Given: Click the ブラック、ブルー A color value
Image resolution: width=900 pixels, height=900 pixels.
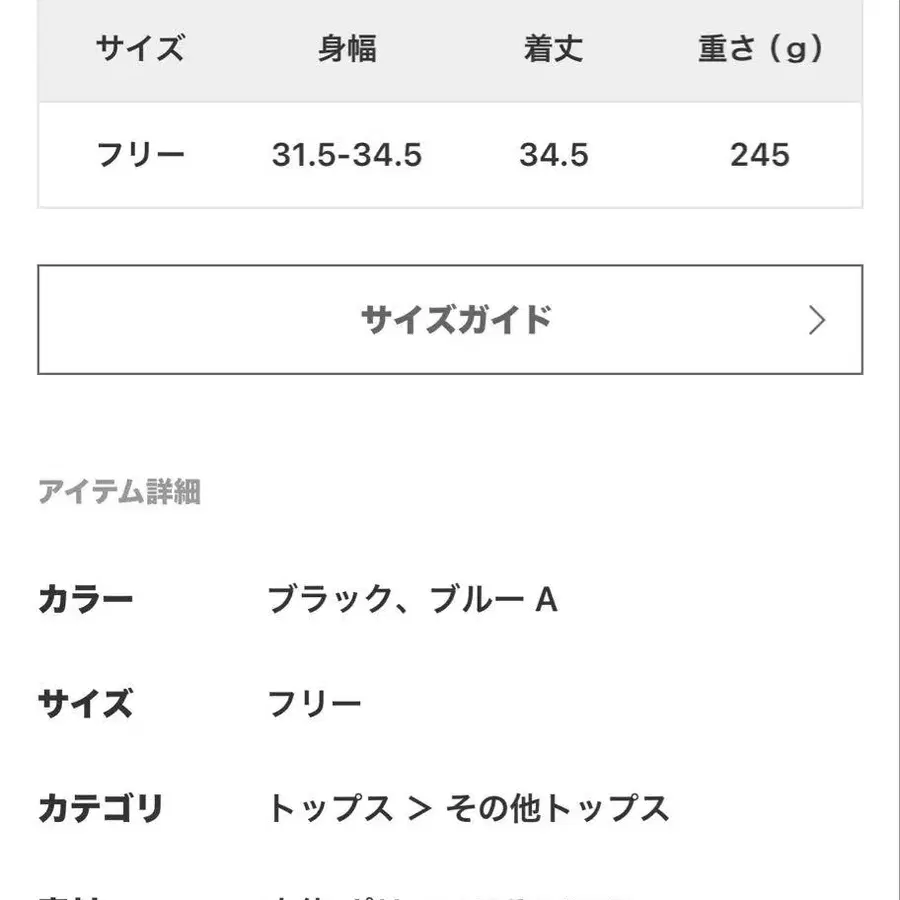Looking at the screenshot, I should click(x=412, y=600).
